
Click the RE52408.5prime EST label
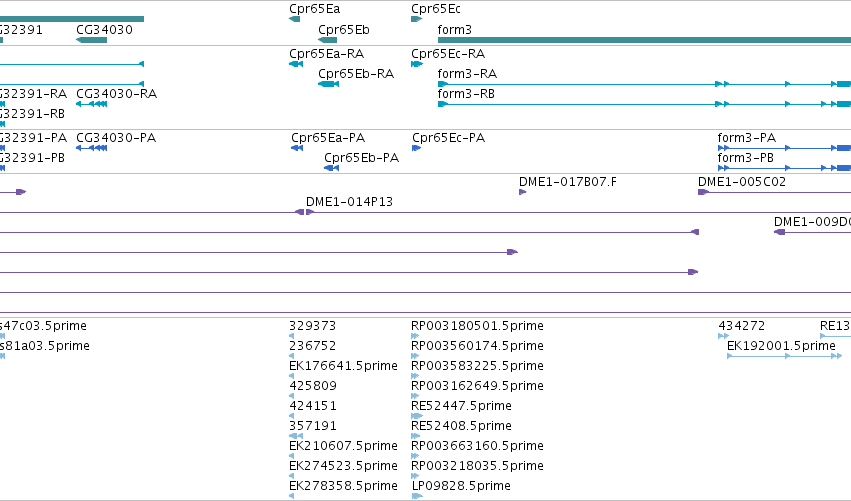(461, 426)
